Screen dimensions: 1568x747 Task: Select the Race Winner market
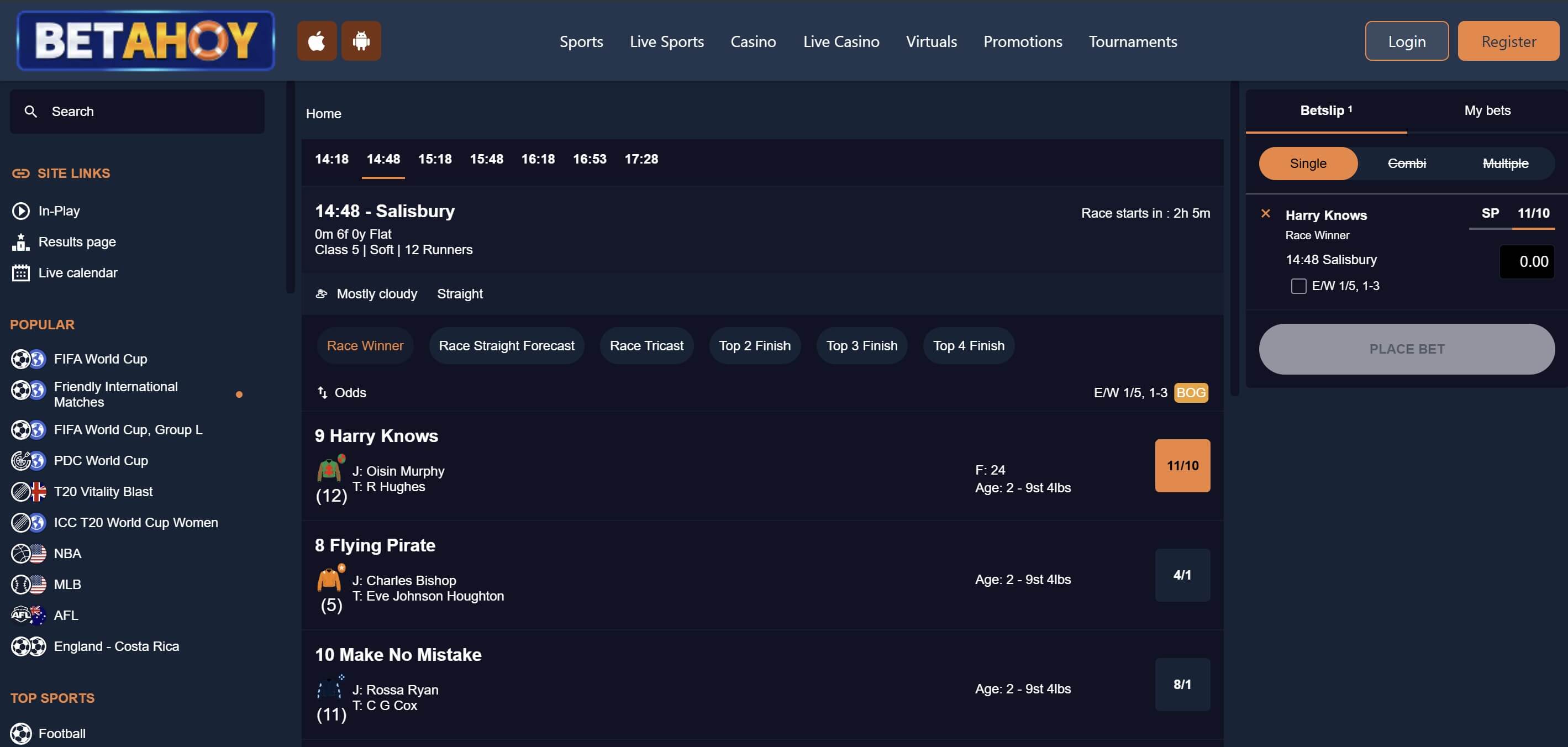(x=365, y=346)
